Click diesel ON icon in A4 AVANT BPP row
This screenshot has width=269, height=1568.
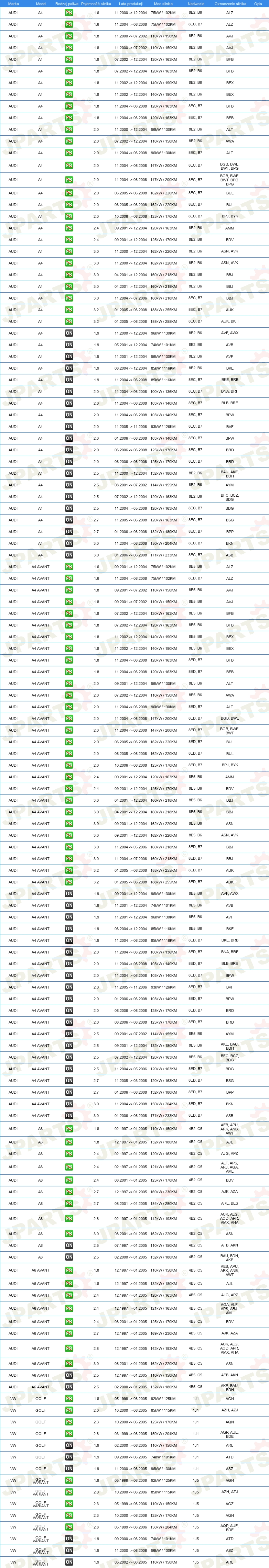(x=69, y=1092)
